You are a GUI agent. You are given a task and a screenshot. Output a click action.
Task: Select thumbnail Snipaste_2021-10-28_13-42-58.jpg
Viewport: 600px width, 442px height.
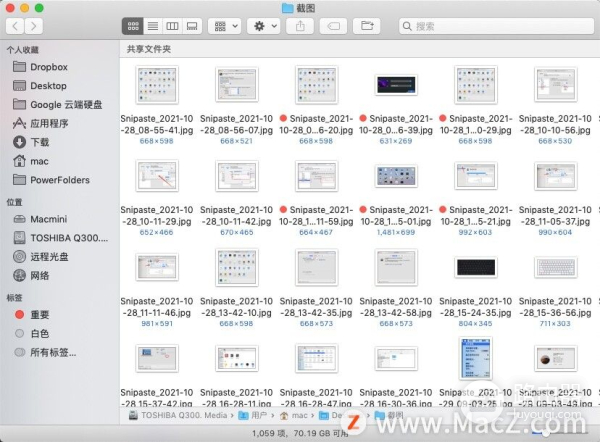tap(396, 267)
